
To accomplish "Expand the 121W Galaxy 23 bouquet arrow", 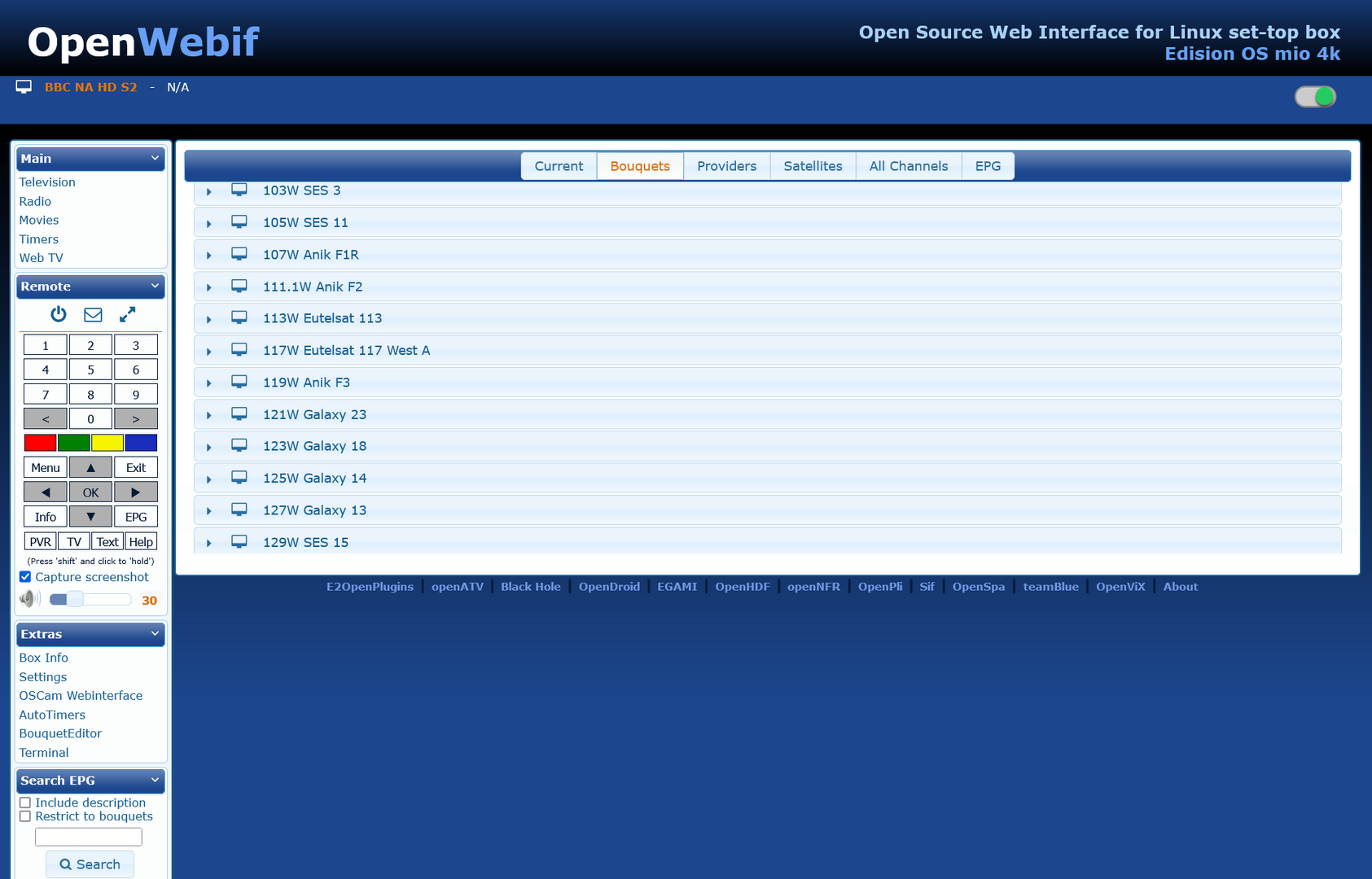I will [209, 415].
